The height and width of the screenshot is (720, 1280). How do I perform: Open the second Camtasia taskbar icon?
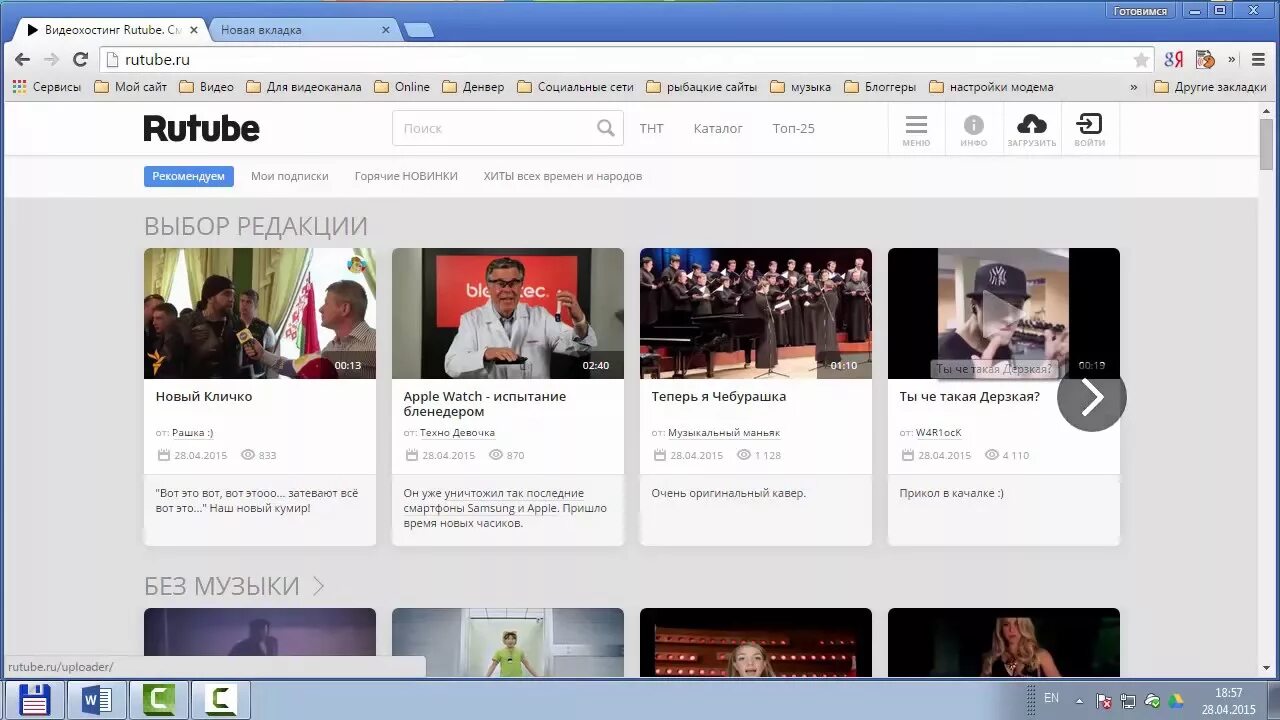coord(221,700)
